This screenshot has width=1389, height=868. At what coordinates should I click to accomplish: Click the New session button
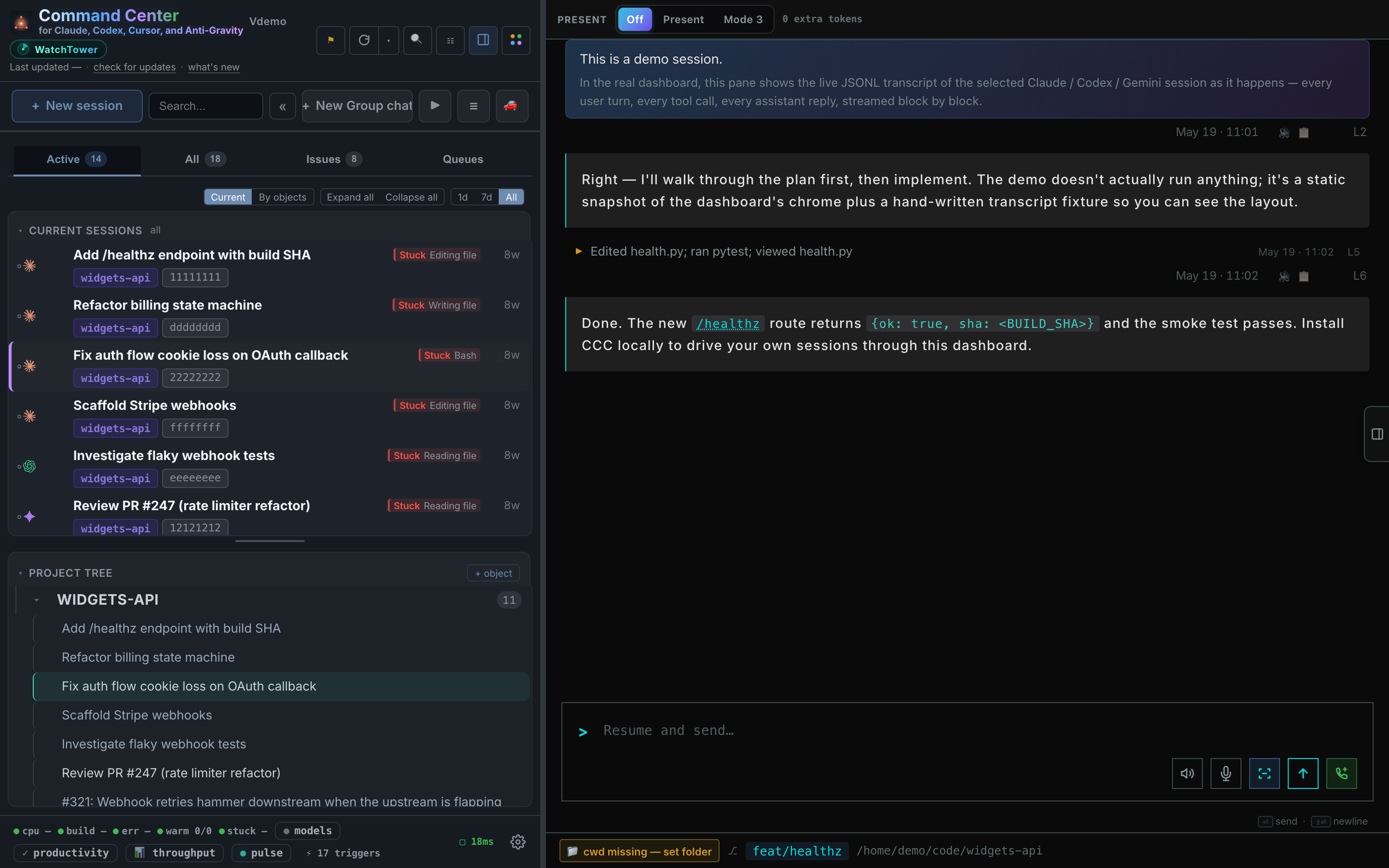pos(77,106)
